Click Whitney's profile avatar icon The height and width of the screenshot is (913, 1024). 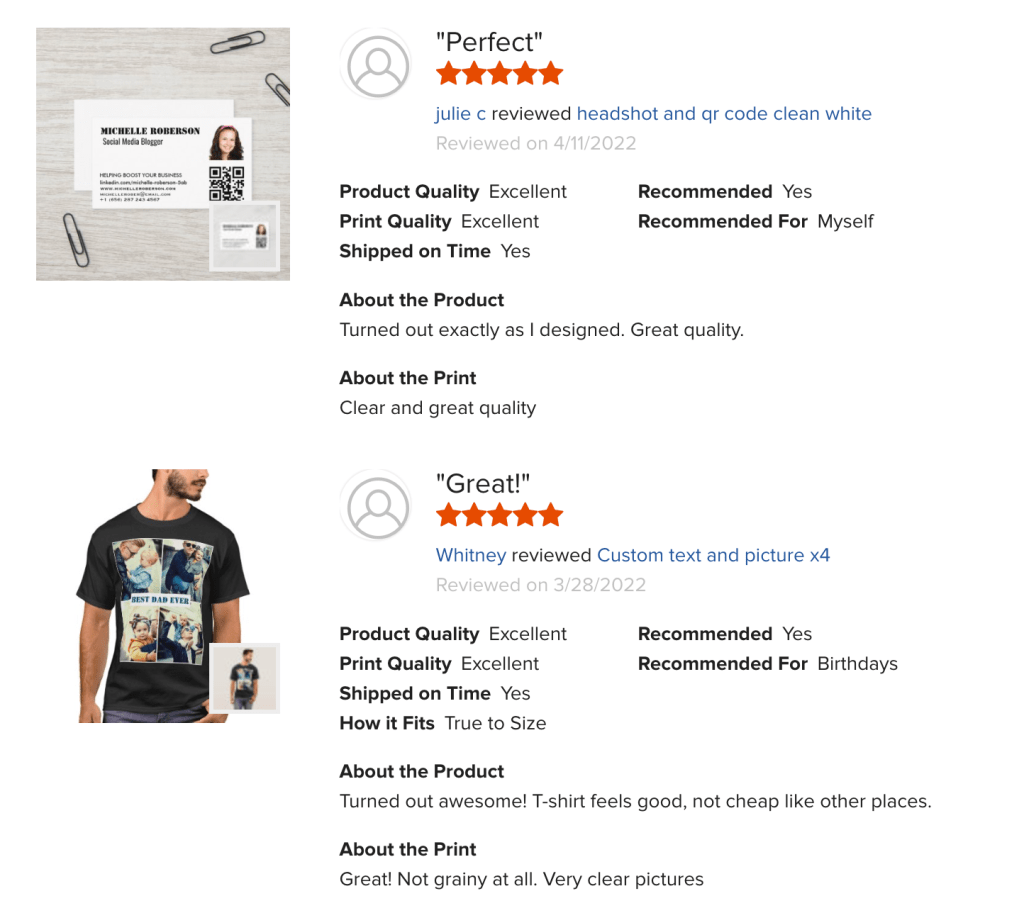377,507
